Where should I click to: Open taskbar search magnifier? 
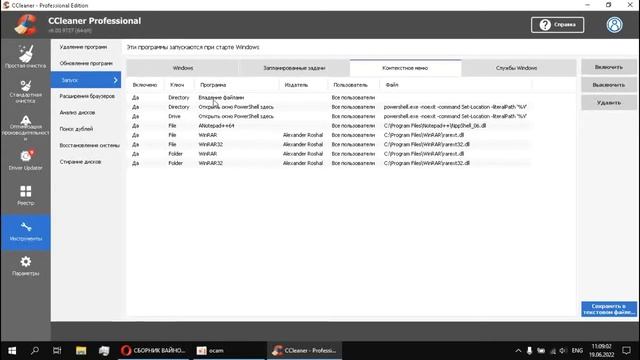35,351
